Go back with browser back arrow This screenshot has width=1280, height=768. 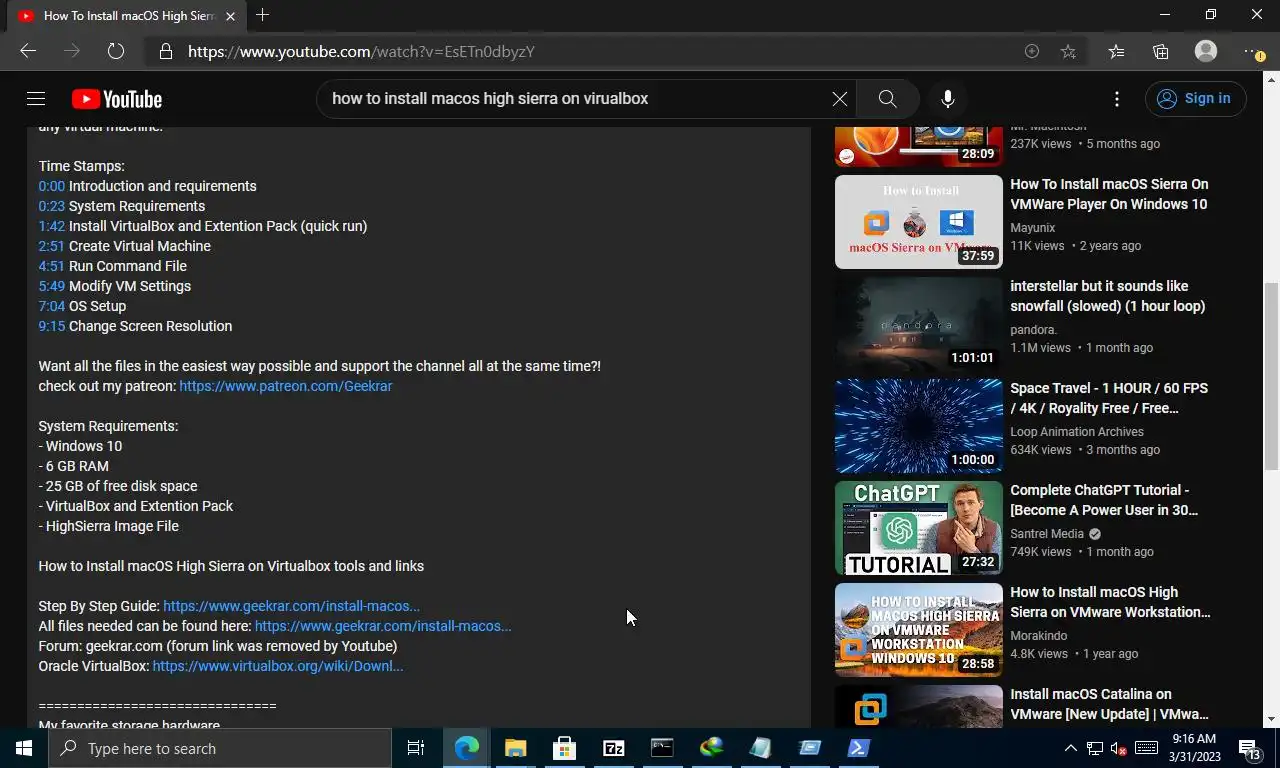(28, 51)
